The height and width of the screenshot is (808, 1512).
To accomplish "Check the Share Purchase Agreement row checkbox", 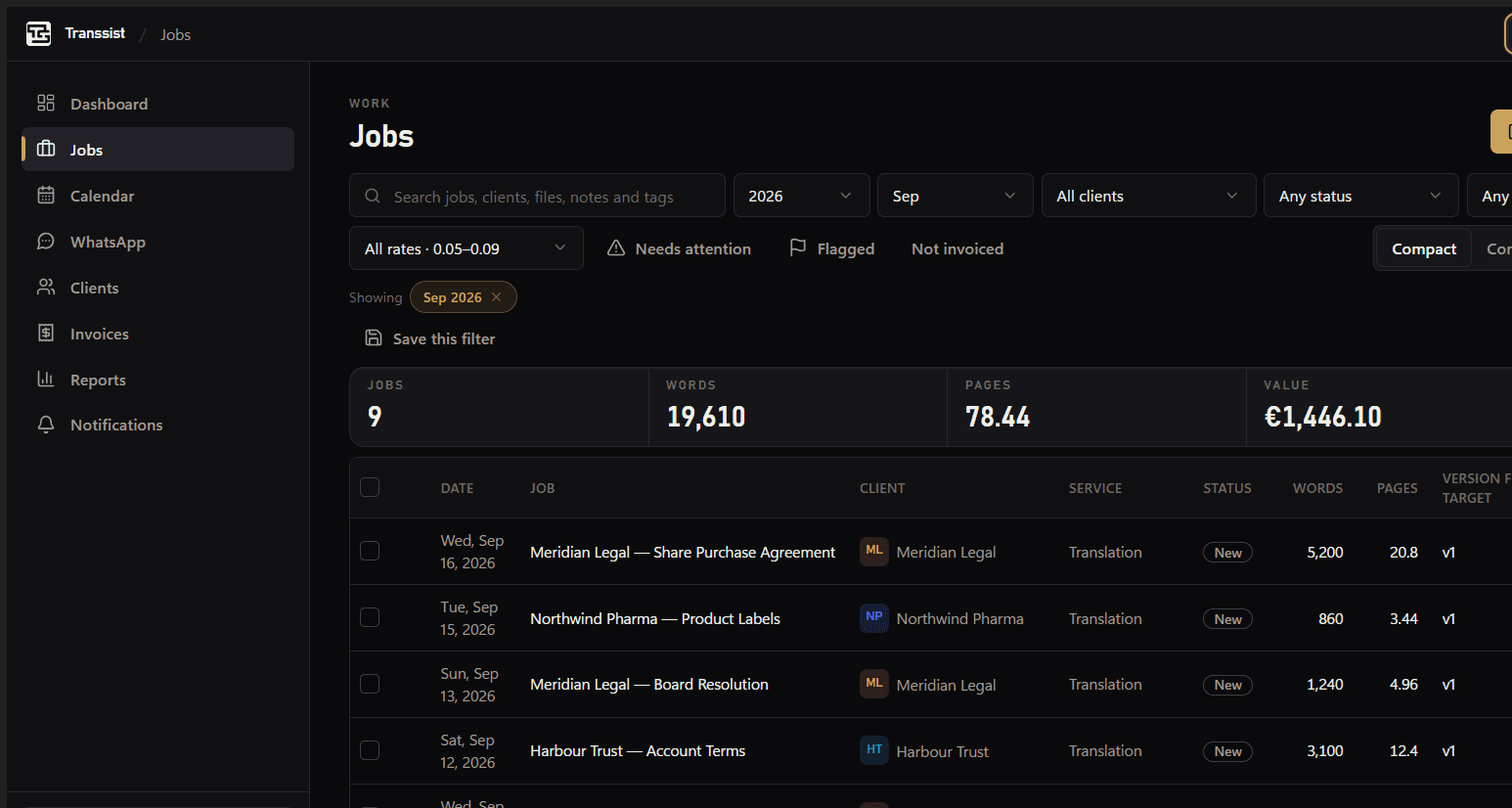I will [370, 551].
